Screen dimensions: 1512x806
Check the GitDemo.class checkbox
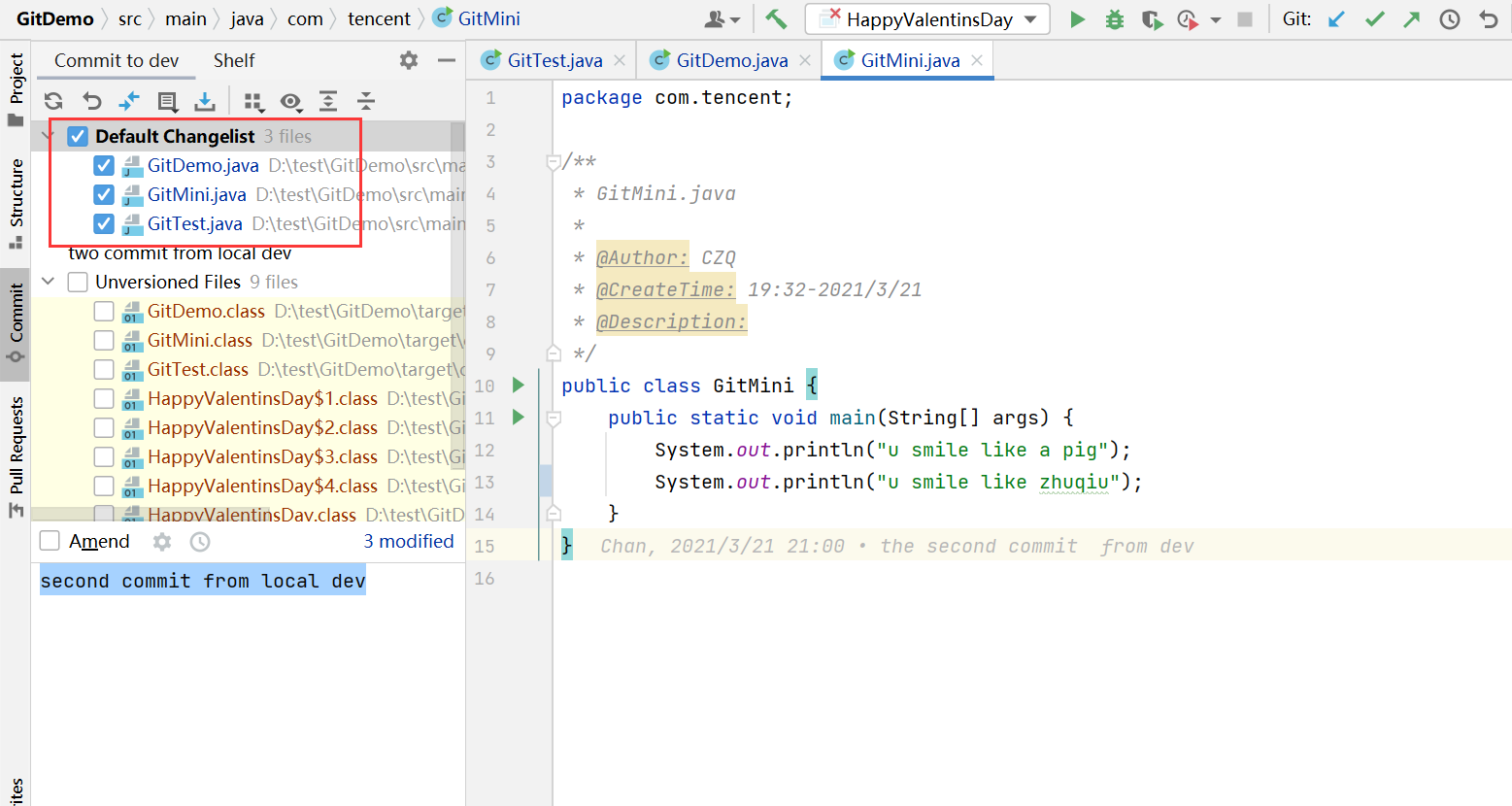104,311
